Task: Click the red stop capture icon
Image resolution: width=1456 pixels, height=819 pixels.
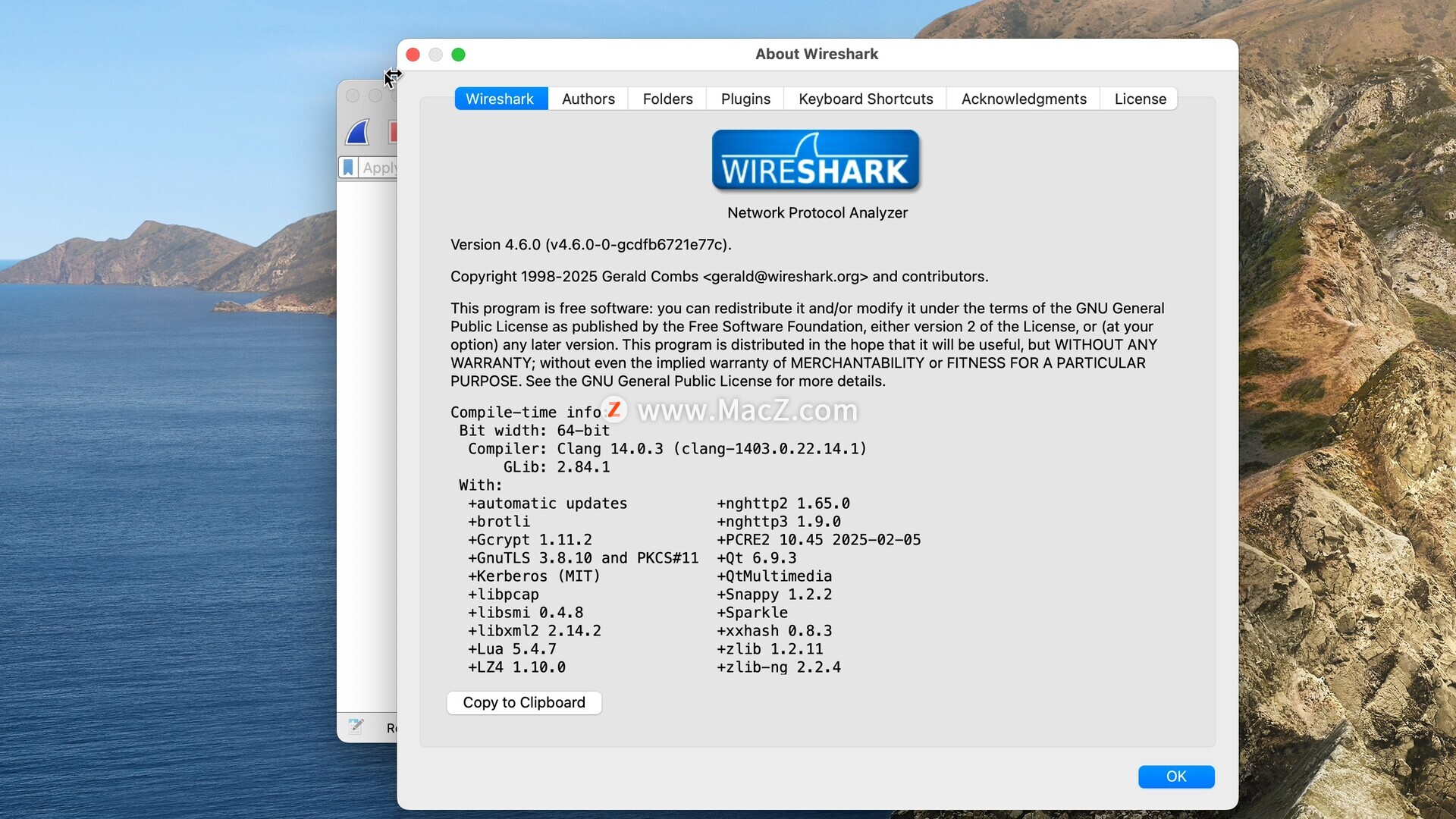Action: (393, 132)
